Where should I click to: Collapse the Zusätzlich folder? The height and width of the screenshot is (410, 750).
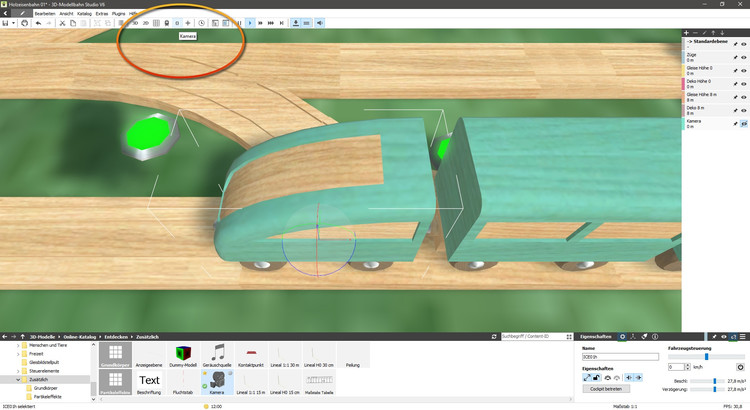pyautogui.click(x=20, y=381)
